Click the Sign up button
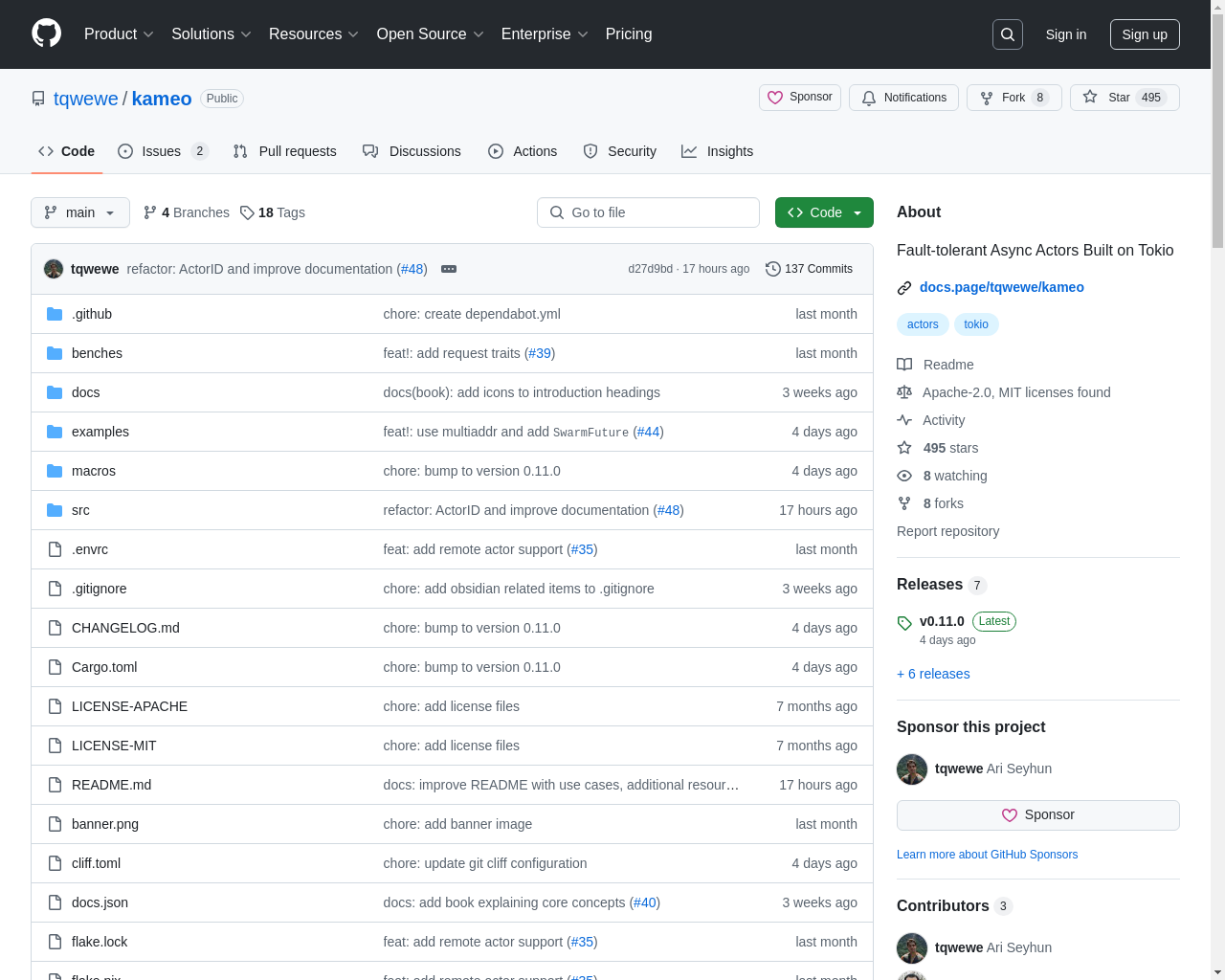This screenshot has height=980, width=1225. pyautogui.click(x=1145, y=34)
